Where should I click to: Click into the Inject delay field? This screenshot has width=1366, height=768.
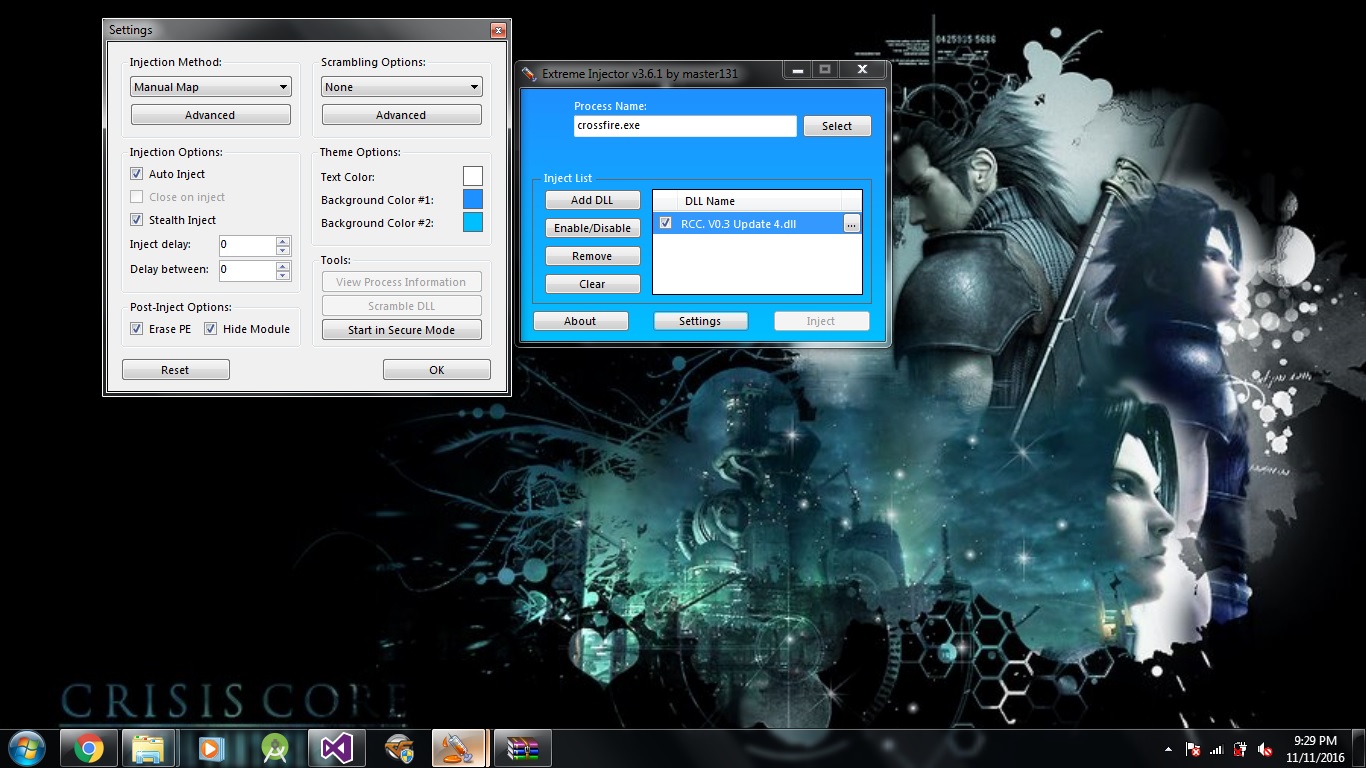pos(247,245)
